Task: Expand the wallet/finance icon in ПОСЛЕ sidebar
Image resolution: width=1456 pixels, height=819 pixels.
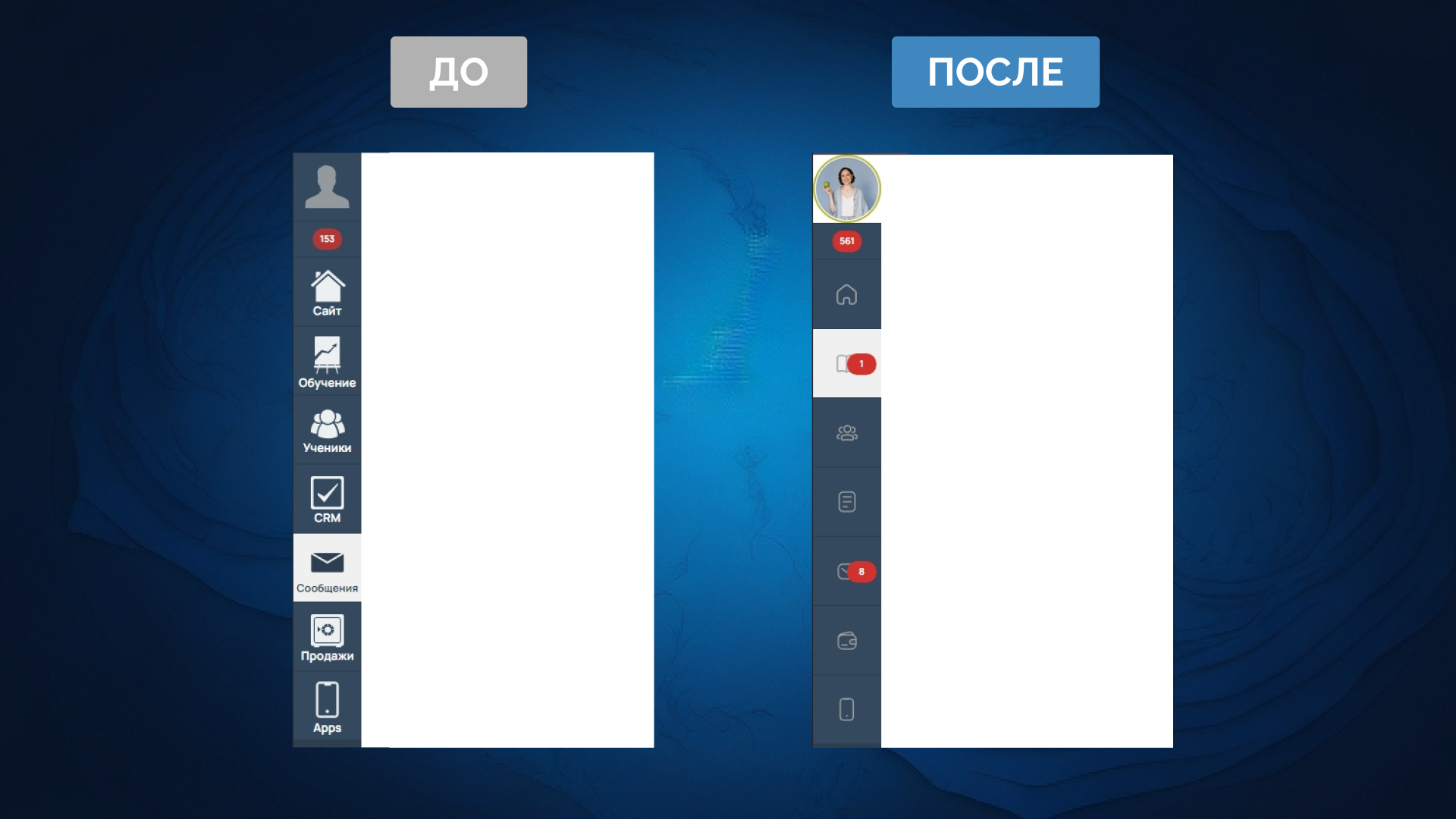Action: 847,640
